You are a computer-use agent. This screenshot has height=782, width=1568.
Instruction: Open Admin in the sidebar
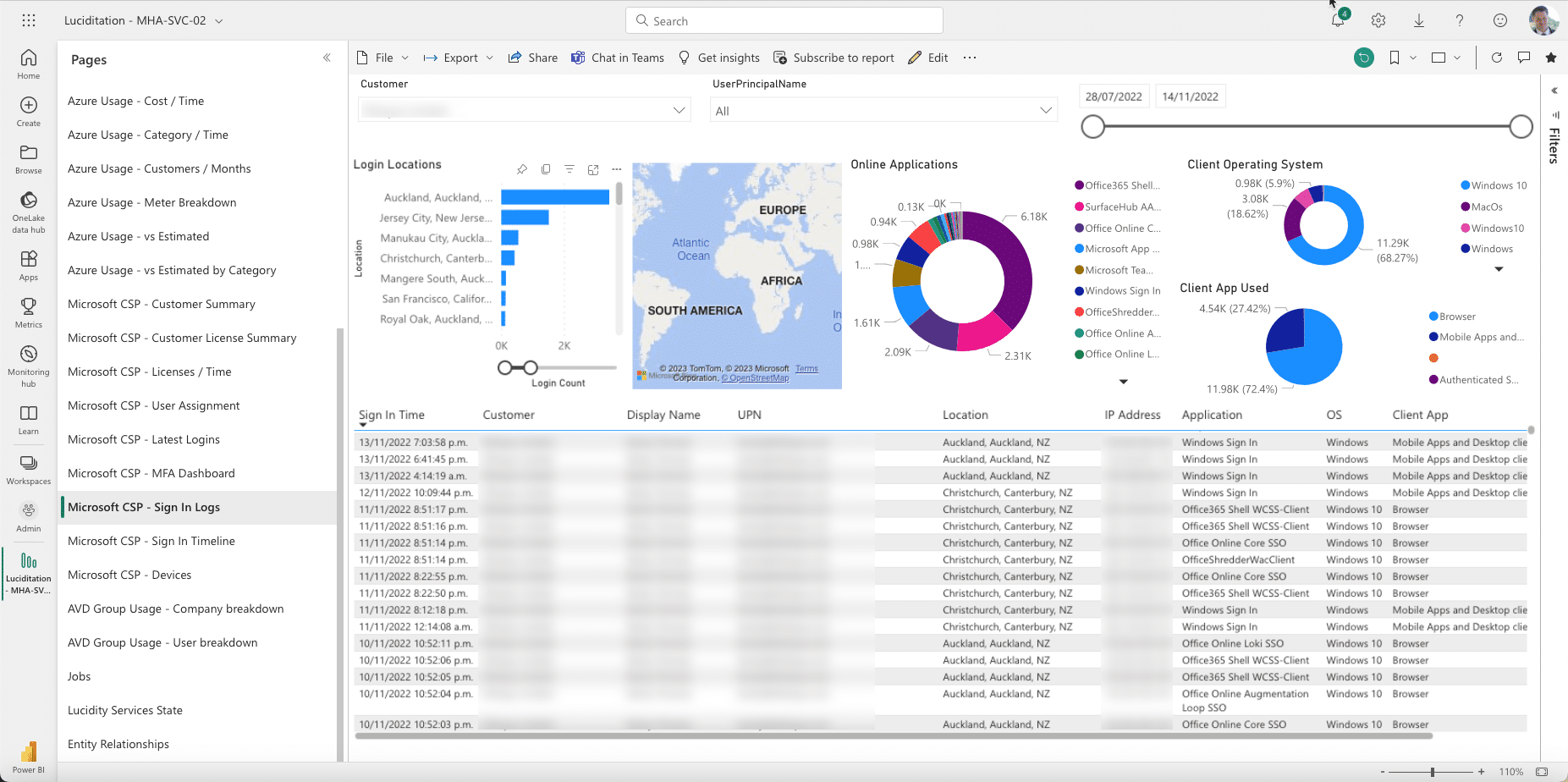click(x=29, y=517)
